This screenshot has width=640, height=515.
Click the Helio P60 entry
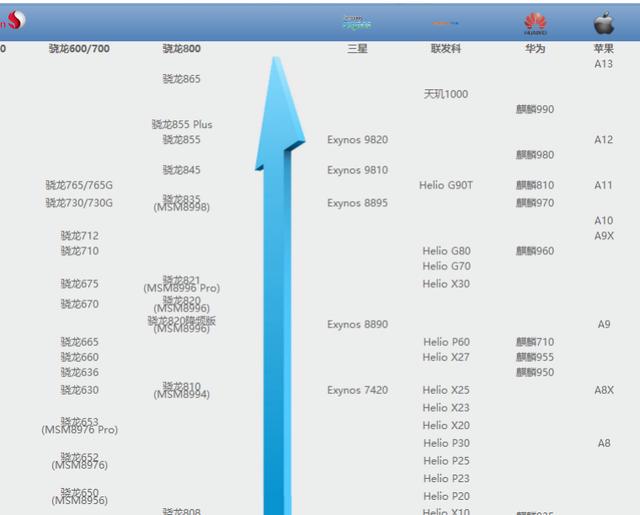[x=447, y=342]
